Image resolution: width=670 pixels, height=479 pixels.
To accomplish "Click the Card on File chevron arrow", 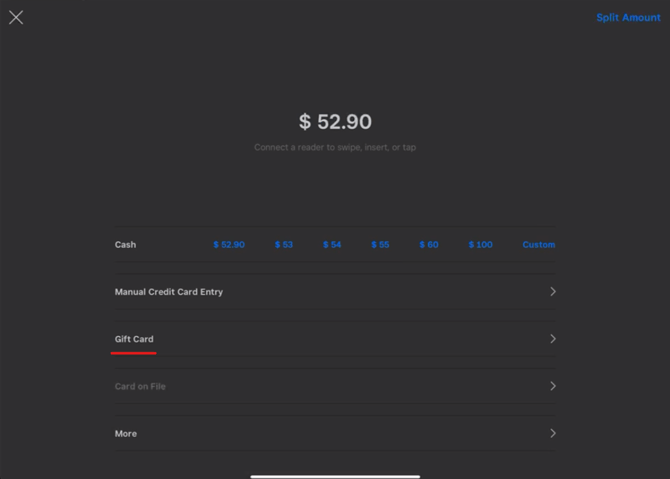I will 553,386.
